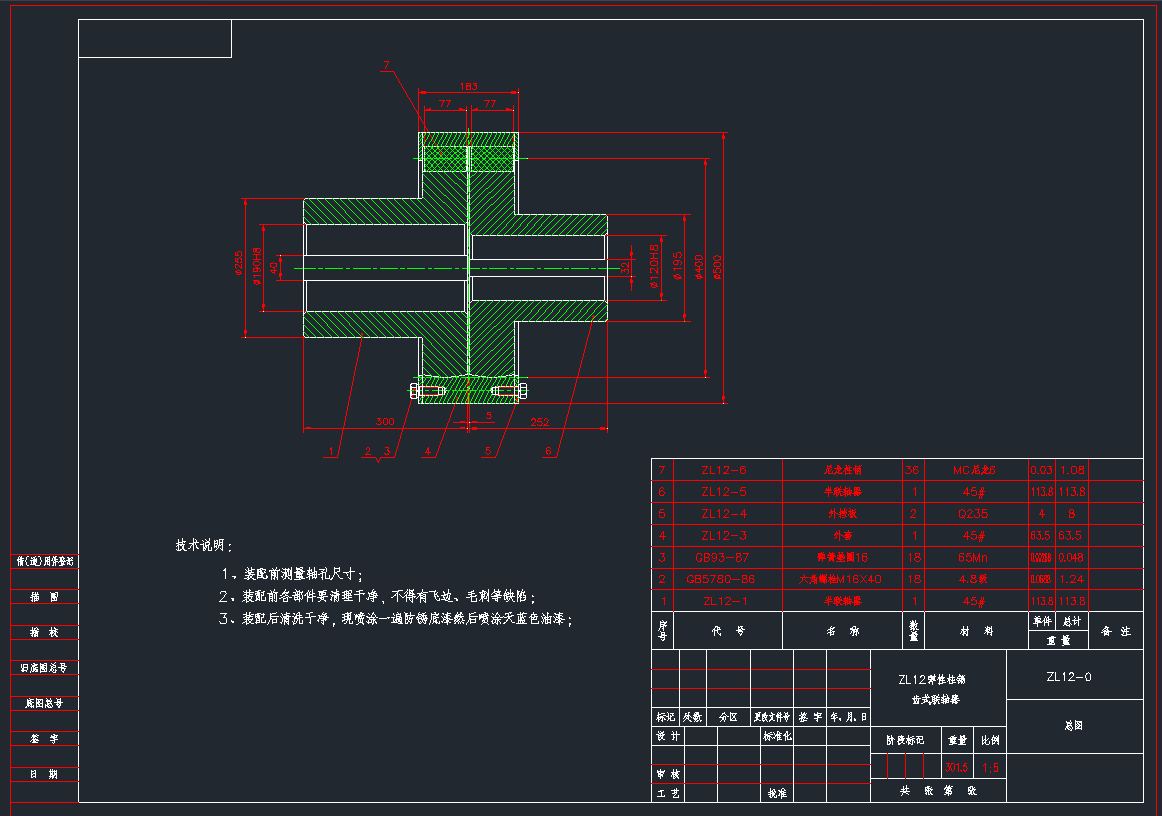
Task: Select the ø120H8 bore dimension
Action: 654,266
